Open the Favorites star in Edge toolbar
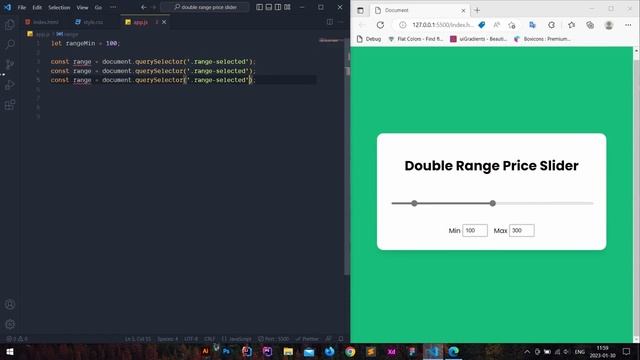The height and width of the screenshot is (360, 640). coord(571,25)
